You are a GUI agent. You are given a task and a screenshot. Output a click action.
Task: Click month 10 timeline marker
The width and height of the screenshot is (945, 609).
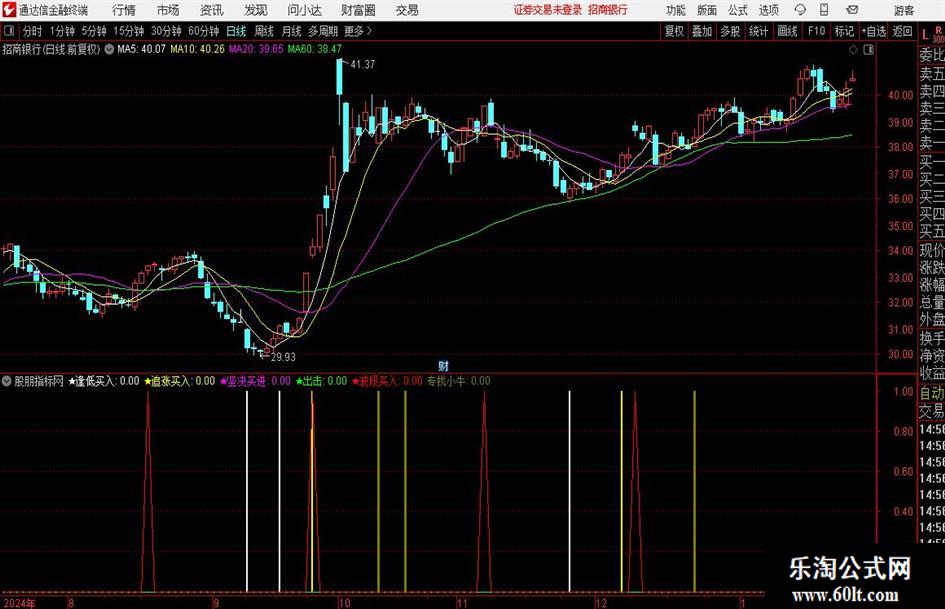click(x=344, y=603)
